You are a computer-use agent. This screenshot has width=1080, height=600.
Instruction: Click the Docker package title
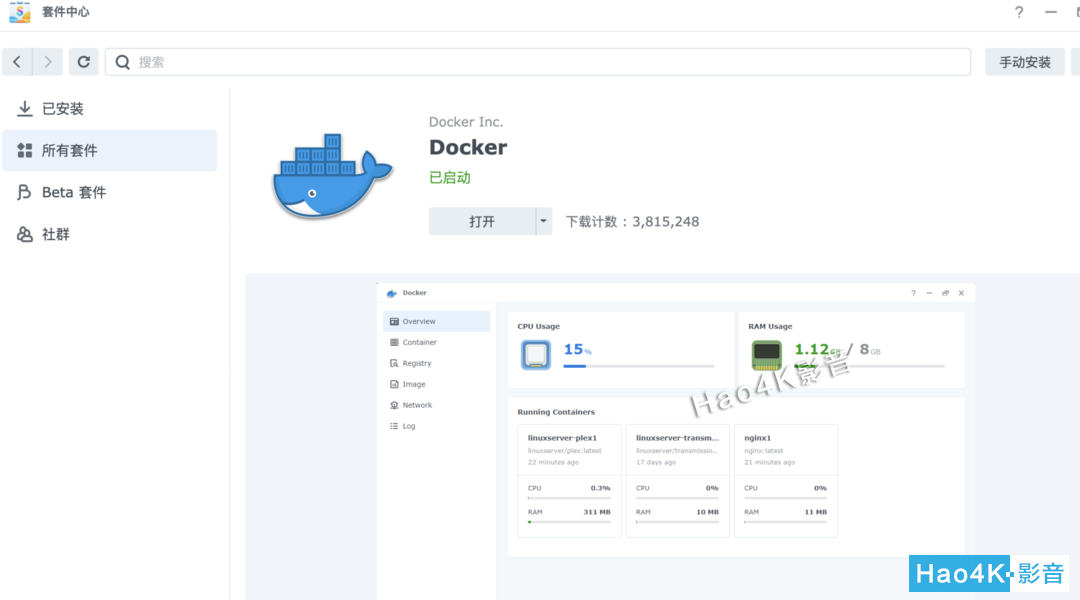click(x=468, y=147)
